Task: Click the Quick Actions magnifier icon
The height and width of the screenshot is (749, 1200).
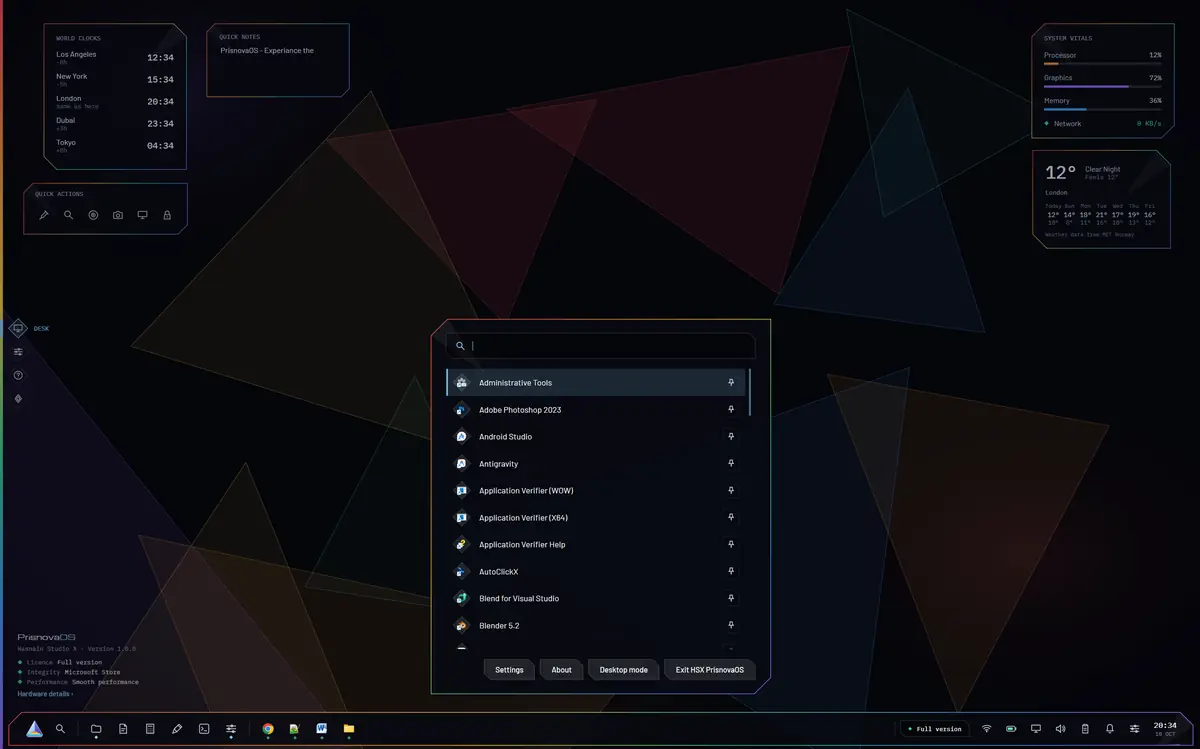Action: 68,215
